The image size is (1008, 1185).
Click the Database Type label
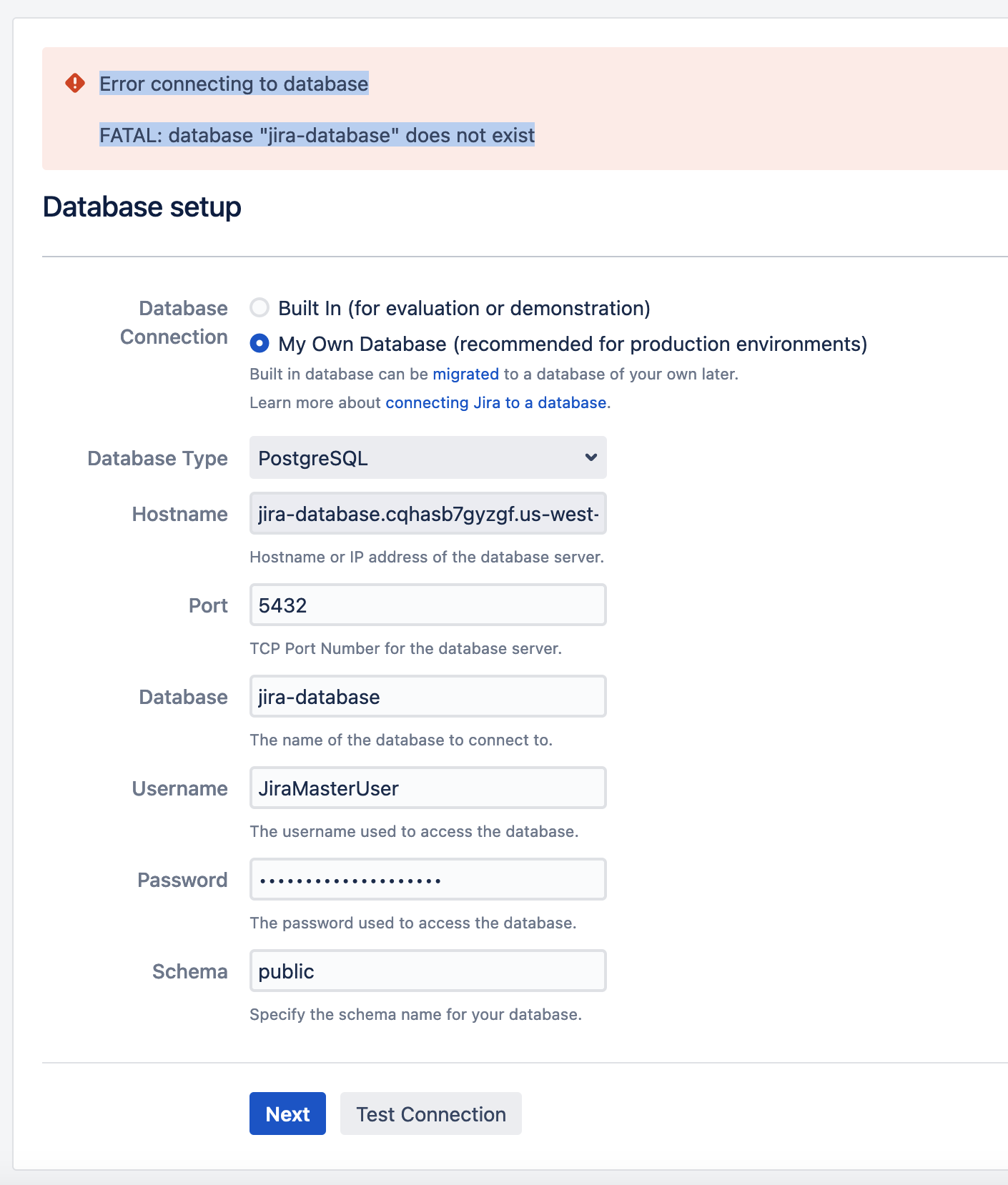pos(157,458)
